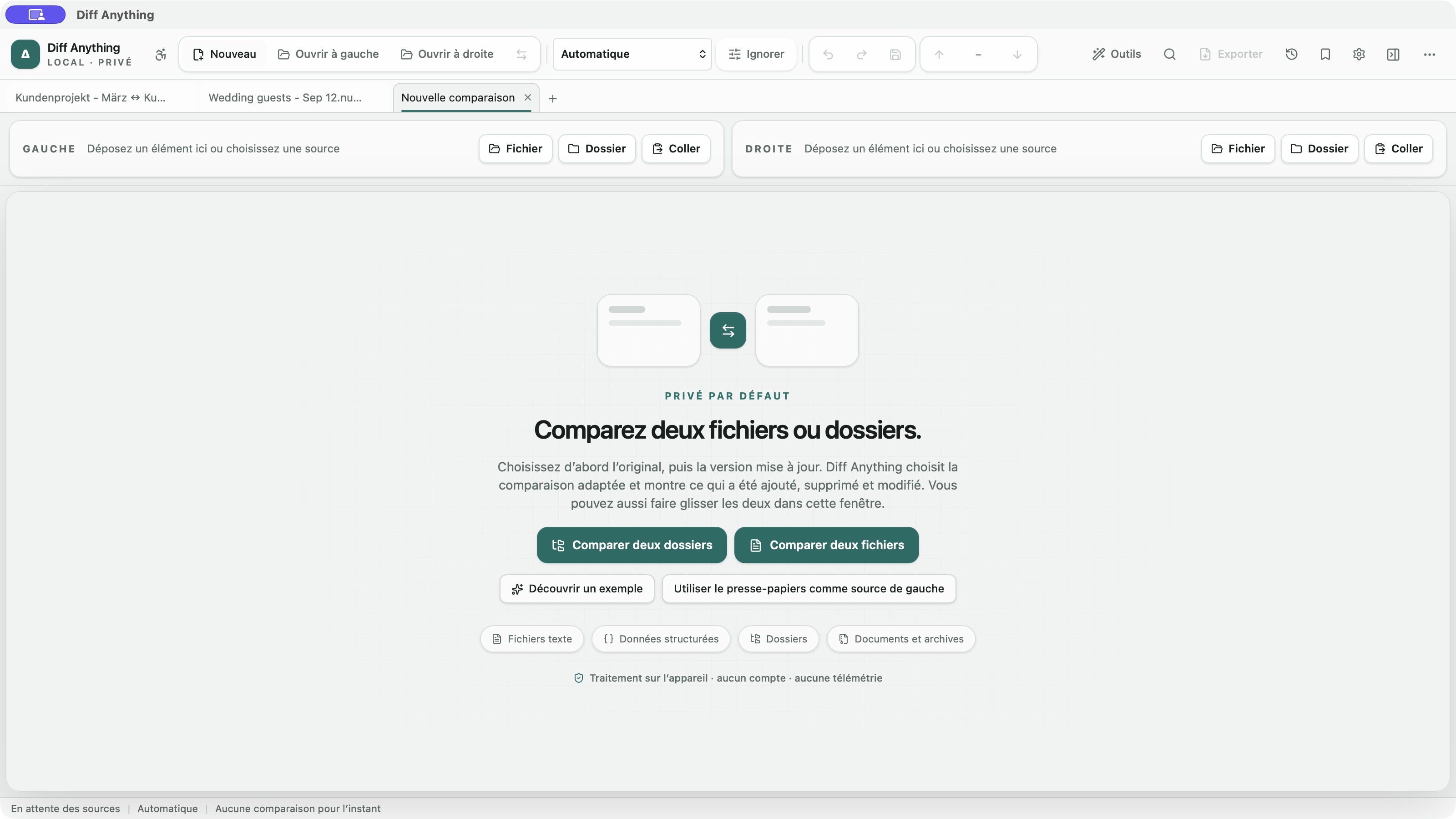The height and width of the screenshot is (819, 1456).
Task: Click Ouvrir à droite
Action: point(447,54)
